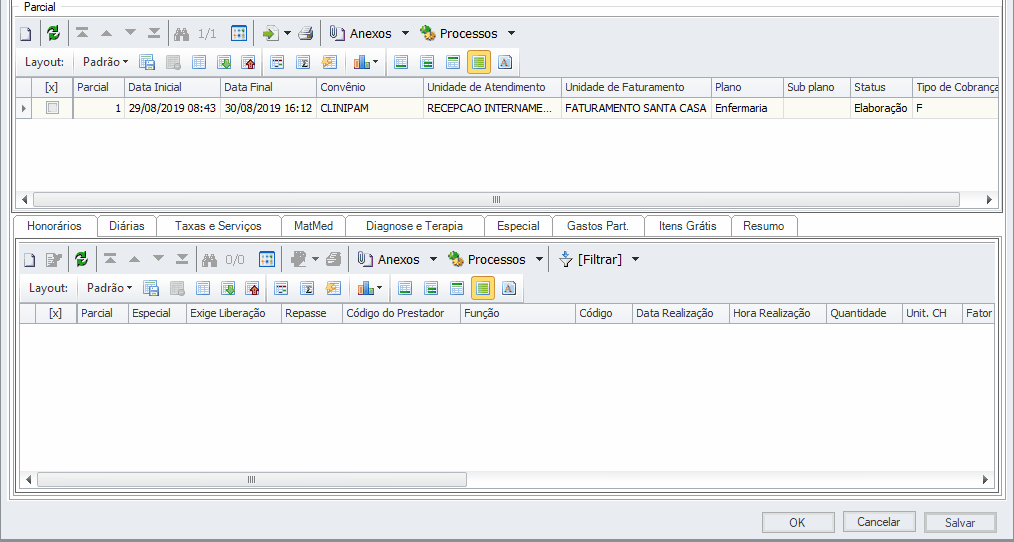Click the [Filtrar] button
Viewport: 1014px width, 542px height.
click(590, 259)
